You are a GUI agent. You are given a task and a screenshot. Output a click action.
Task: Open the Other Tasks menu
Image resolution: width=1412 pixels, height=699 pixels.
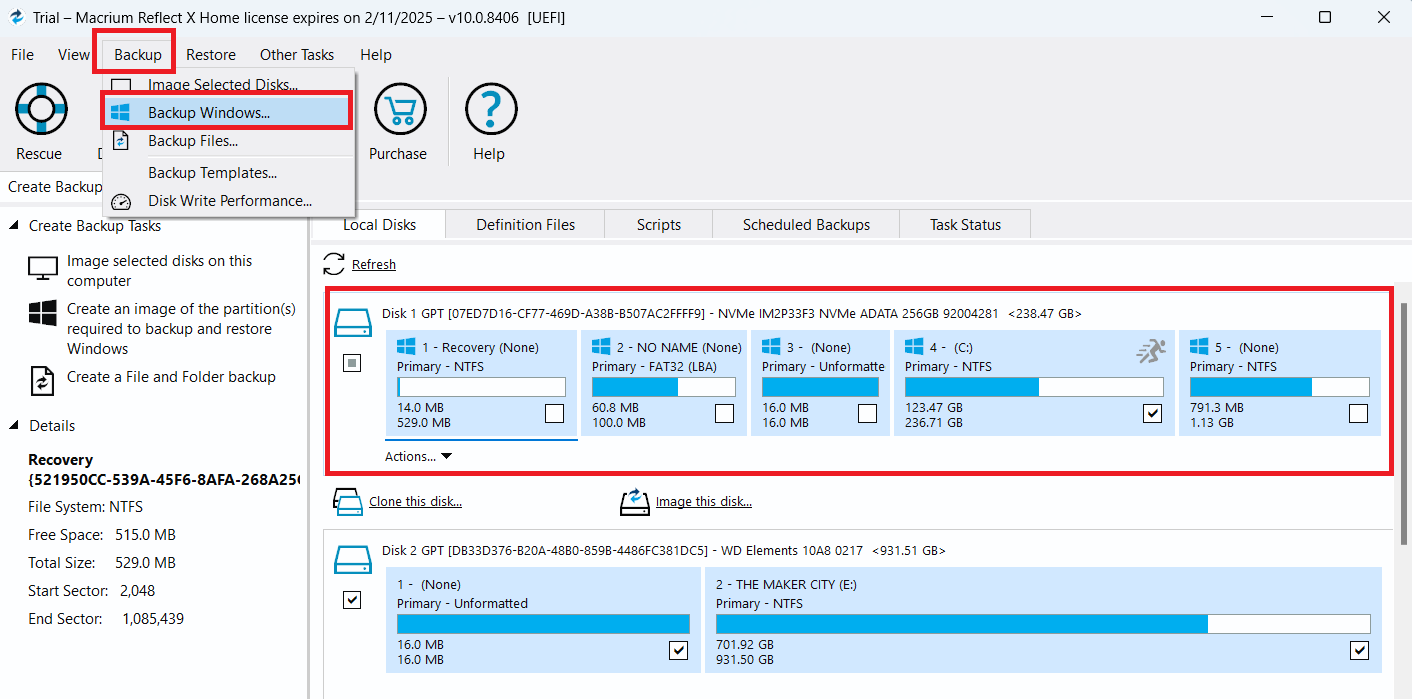click(297, 55)
